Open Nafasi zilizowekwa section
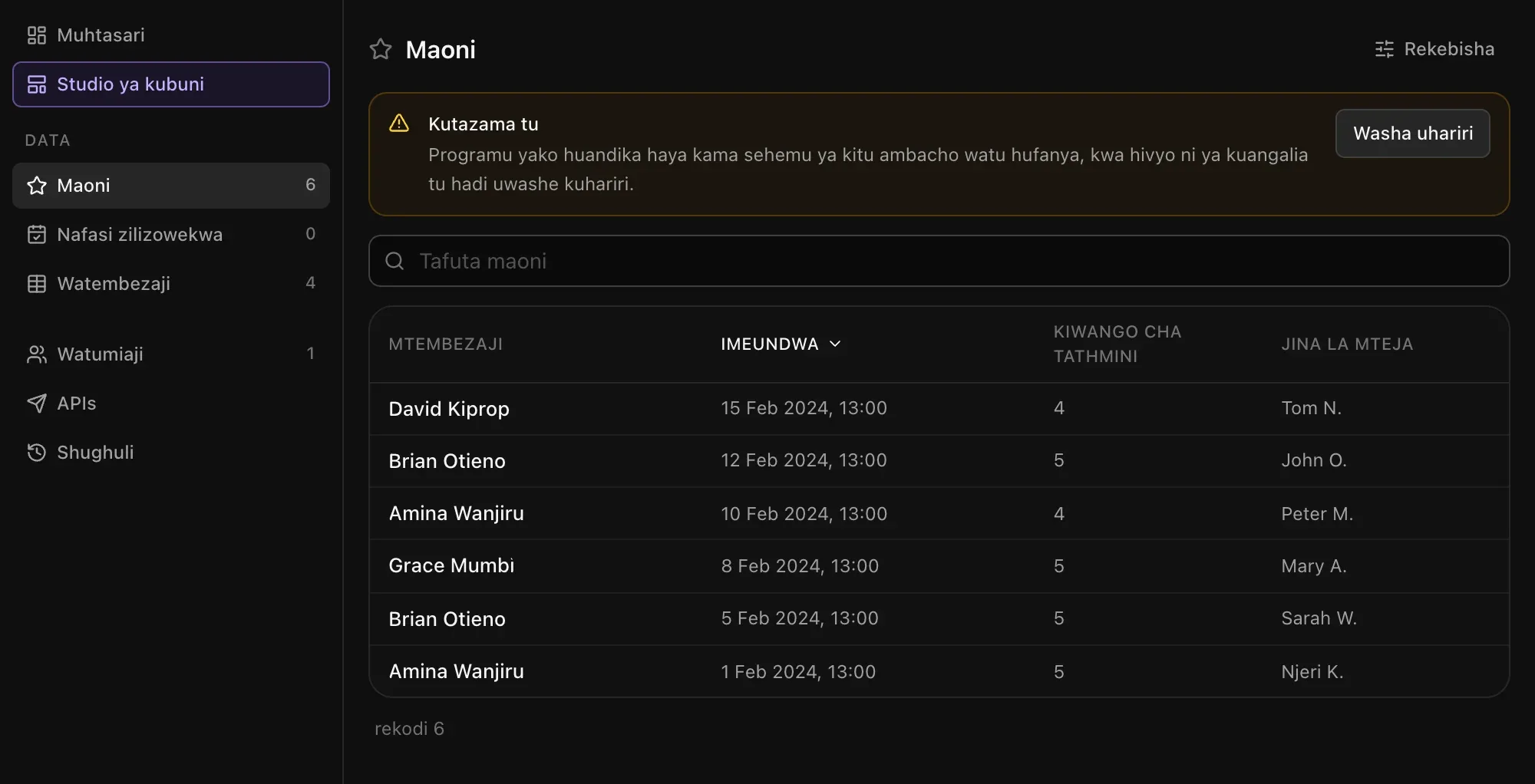 [x=171, y=235]
